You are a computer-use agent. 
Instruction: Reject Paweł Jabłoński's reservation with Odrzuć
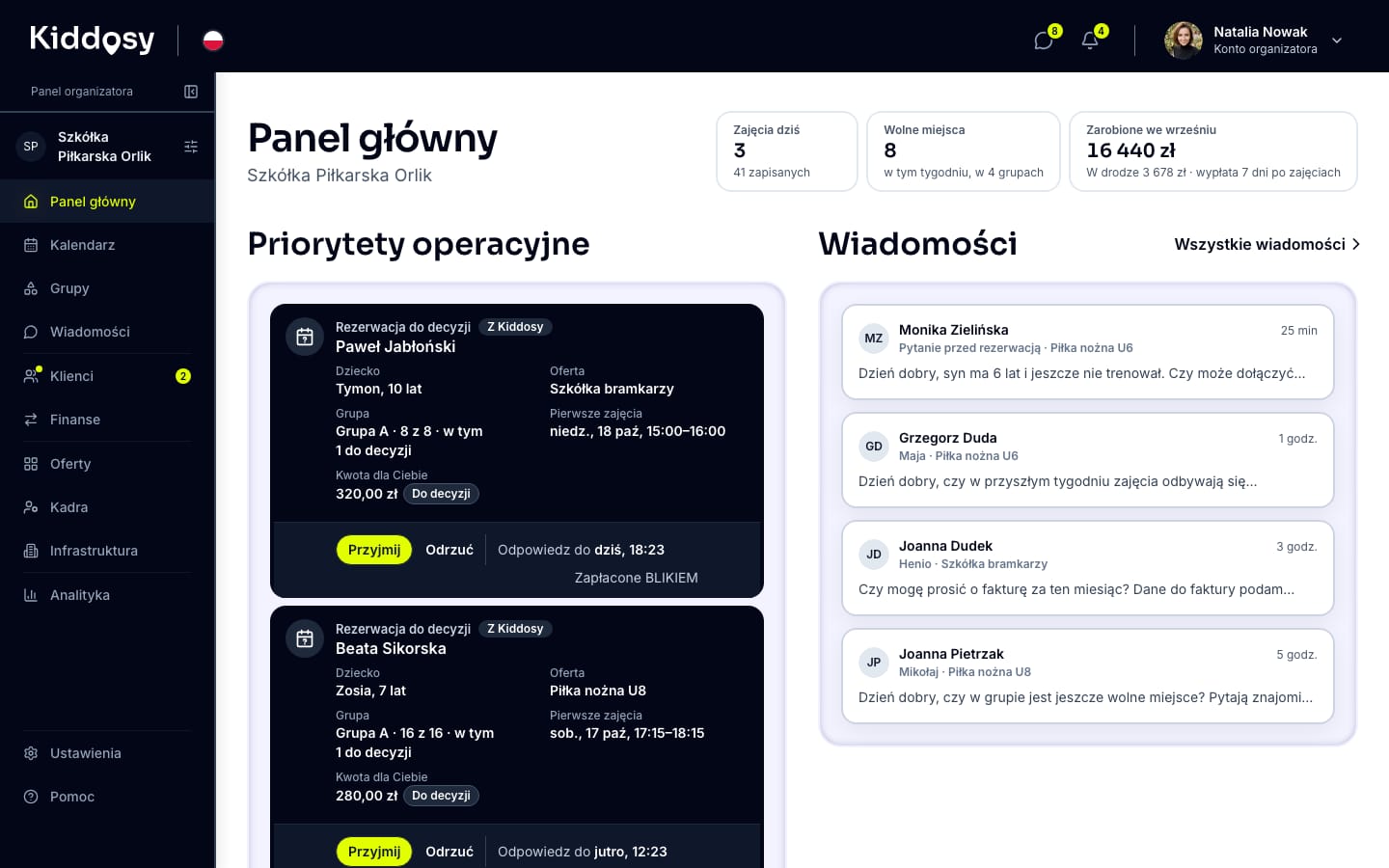[449, 550]
